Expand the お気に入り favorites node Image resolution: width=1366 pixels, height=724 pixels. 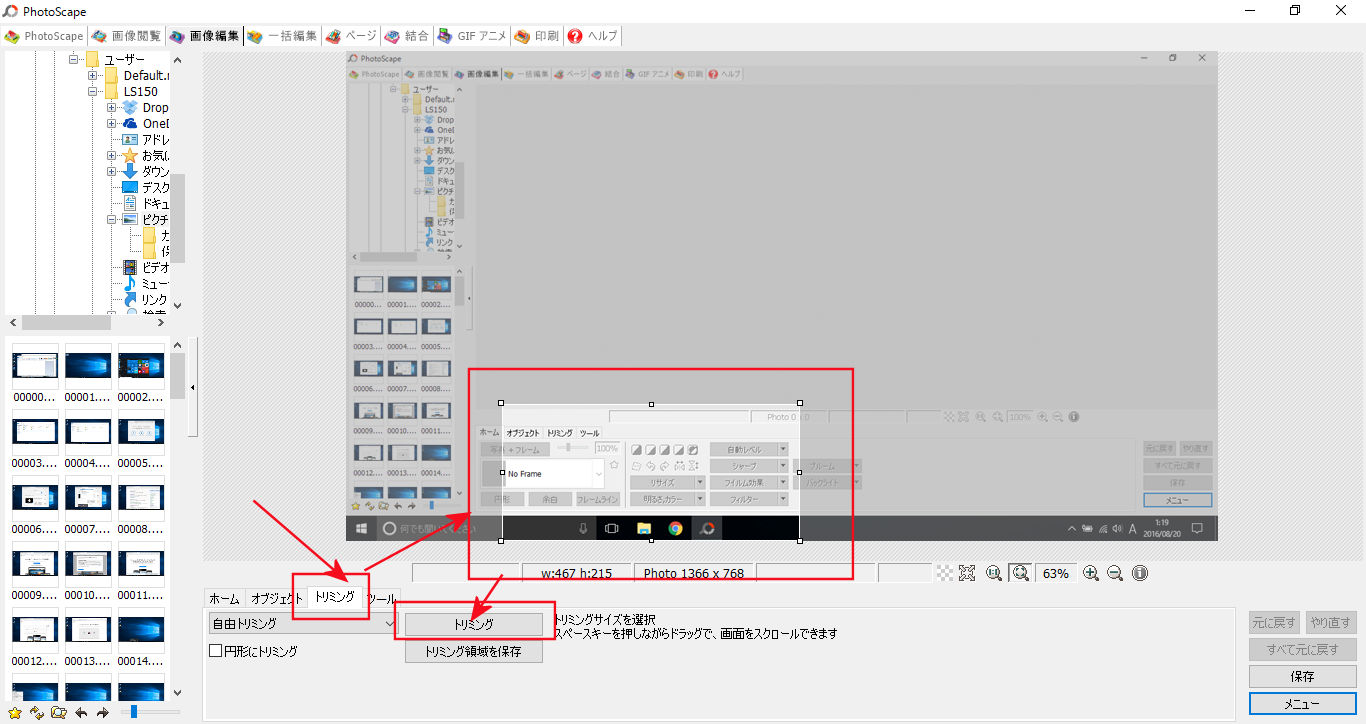112,155
